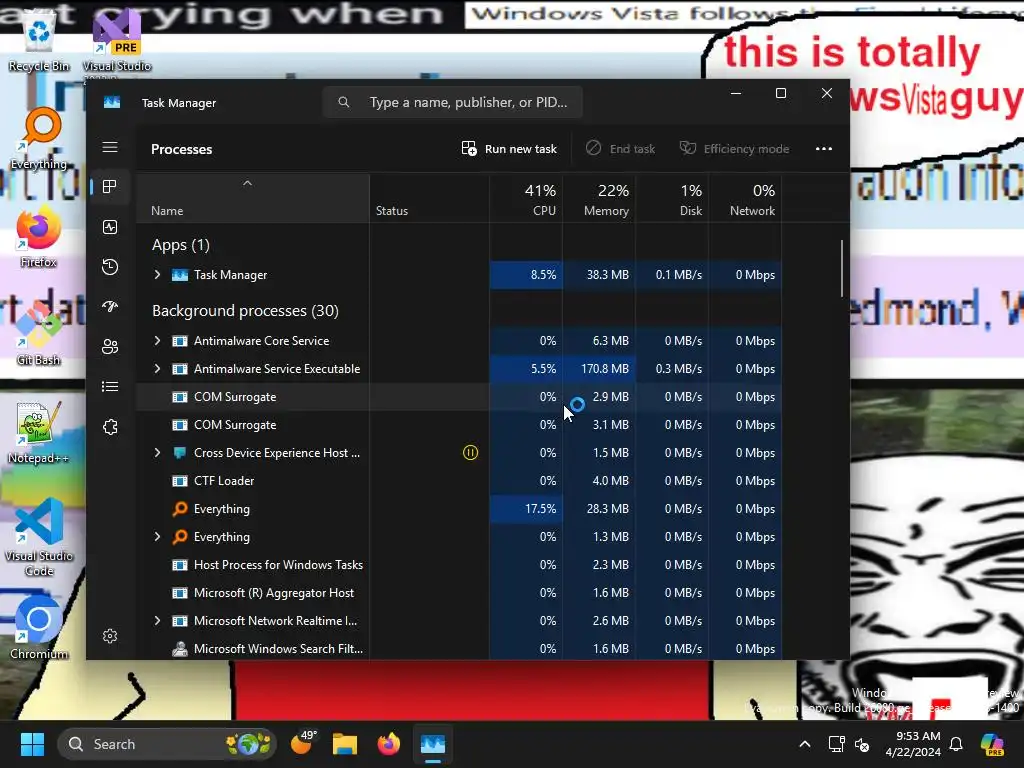Click End task button
This screenshot has width=1024, height=768.
[x=620, y=149]
